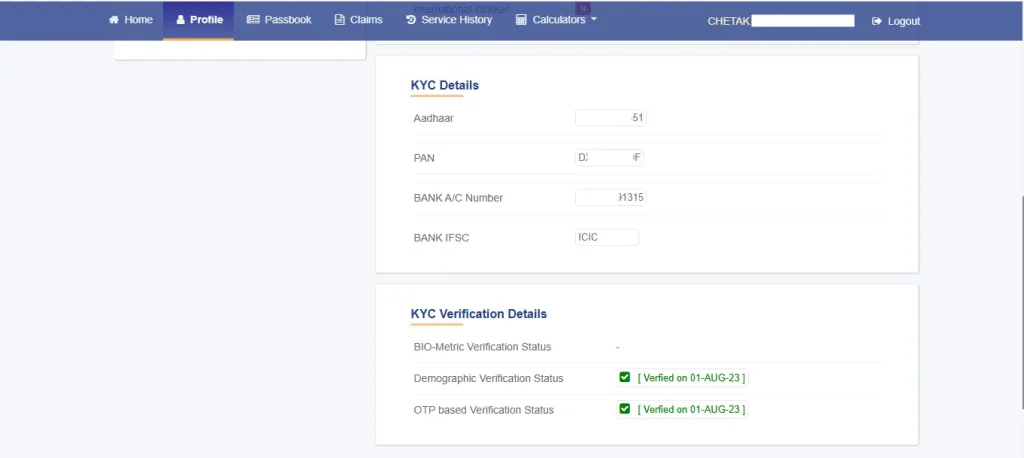Click the Logout text link
This screenshot has height=458, width=1024.
pos(903,21)
